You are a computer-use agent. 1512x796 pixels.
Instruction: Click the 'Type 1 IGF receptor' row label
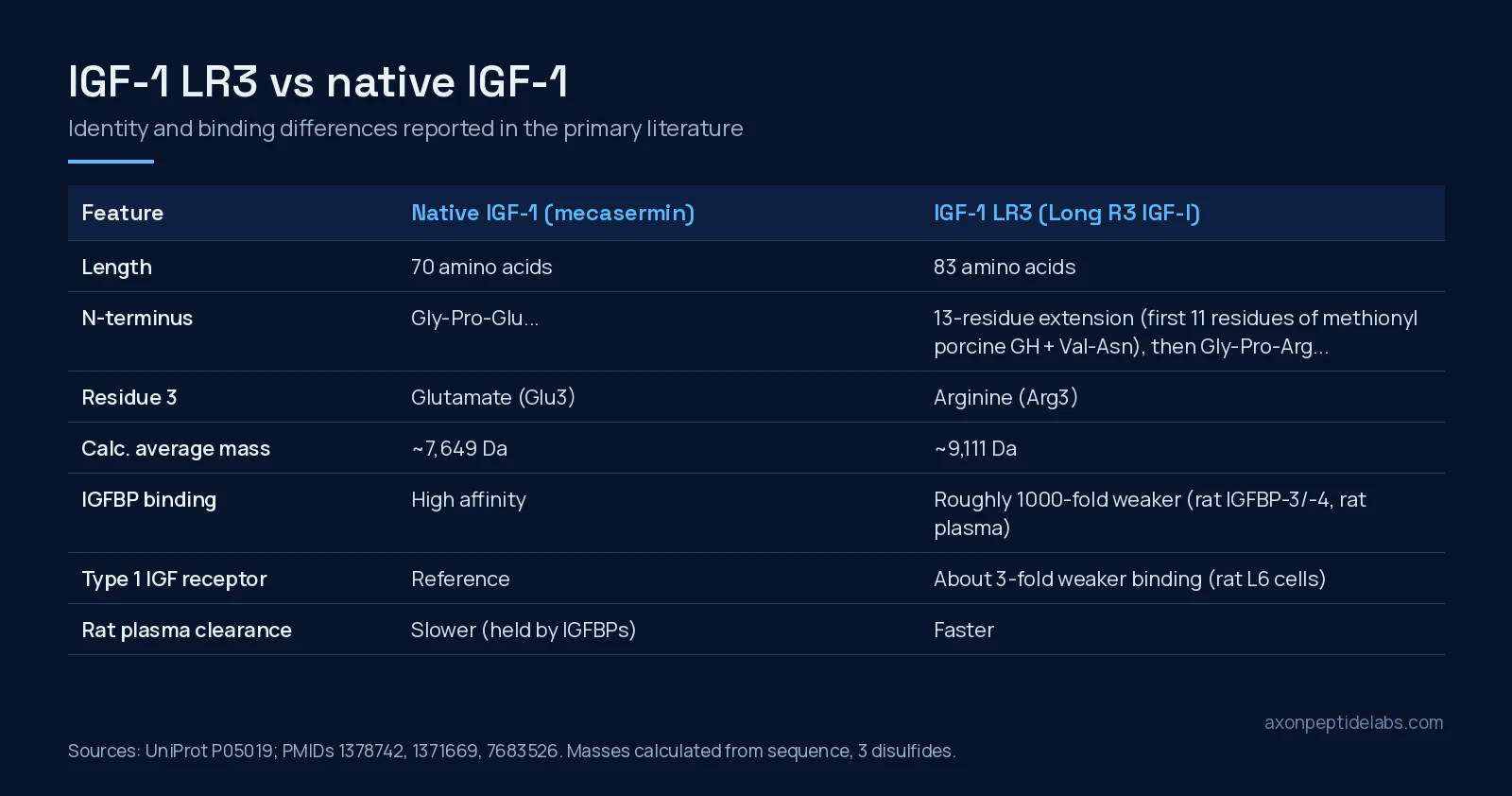click(175, 580)
